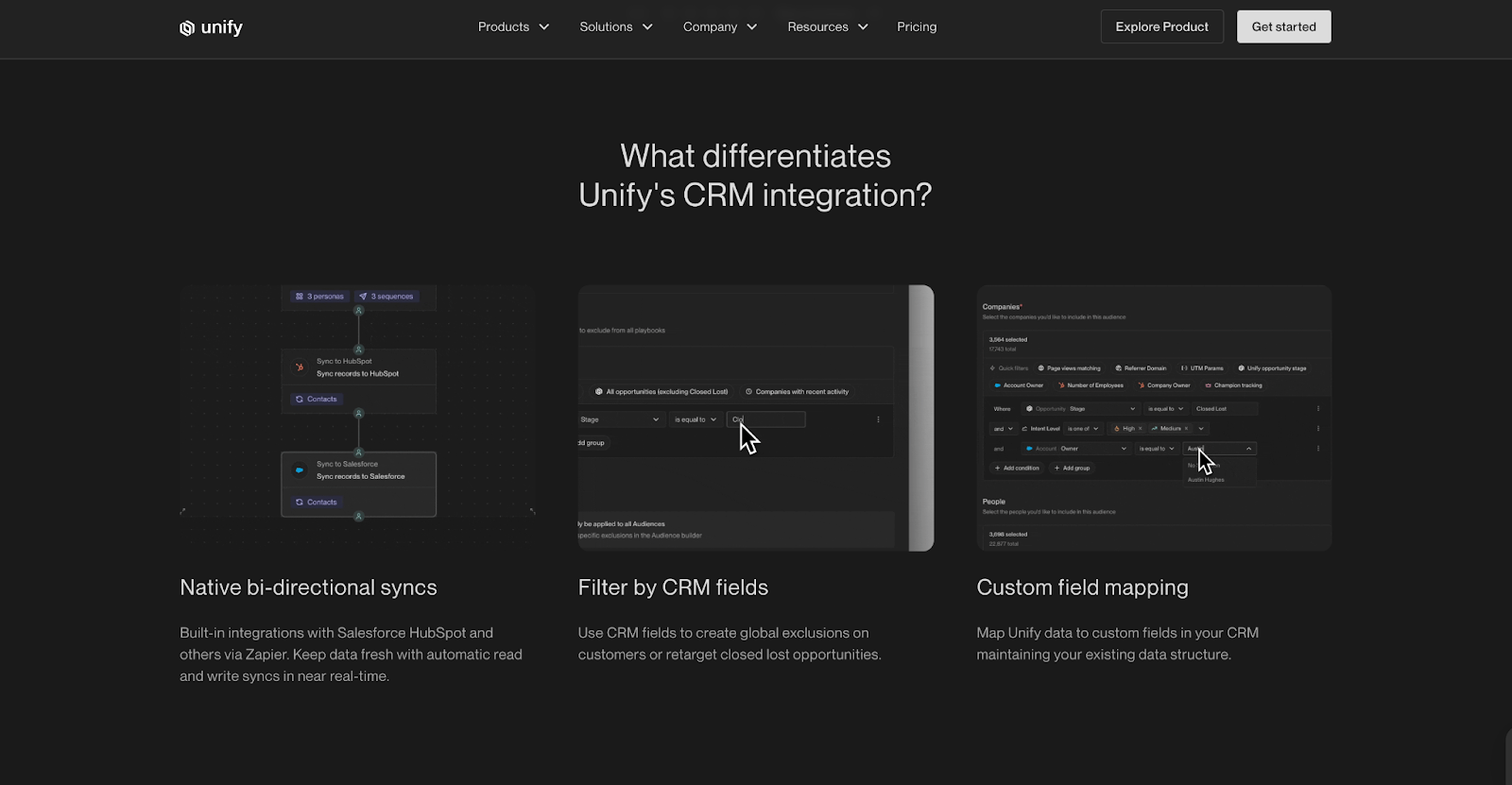Click the Explore Product button
This screenshot has width=1512, height=785.
tap(1162, 26)
